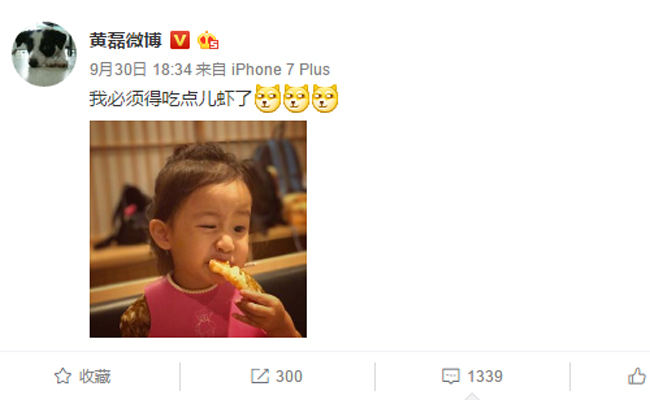Click the 收藏 text label
Image resolution: width=650 pixels, height=400 pixels.
(95, 376)
